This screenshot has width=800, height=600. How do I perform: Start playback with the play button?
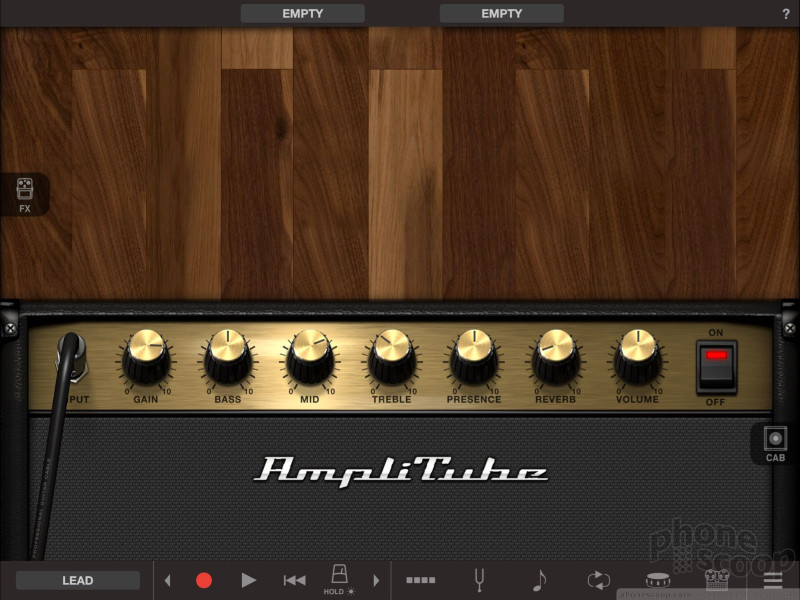[x=248, y=580]
